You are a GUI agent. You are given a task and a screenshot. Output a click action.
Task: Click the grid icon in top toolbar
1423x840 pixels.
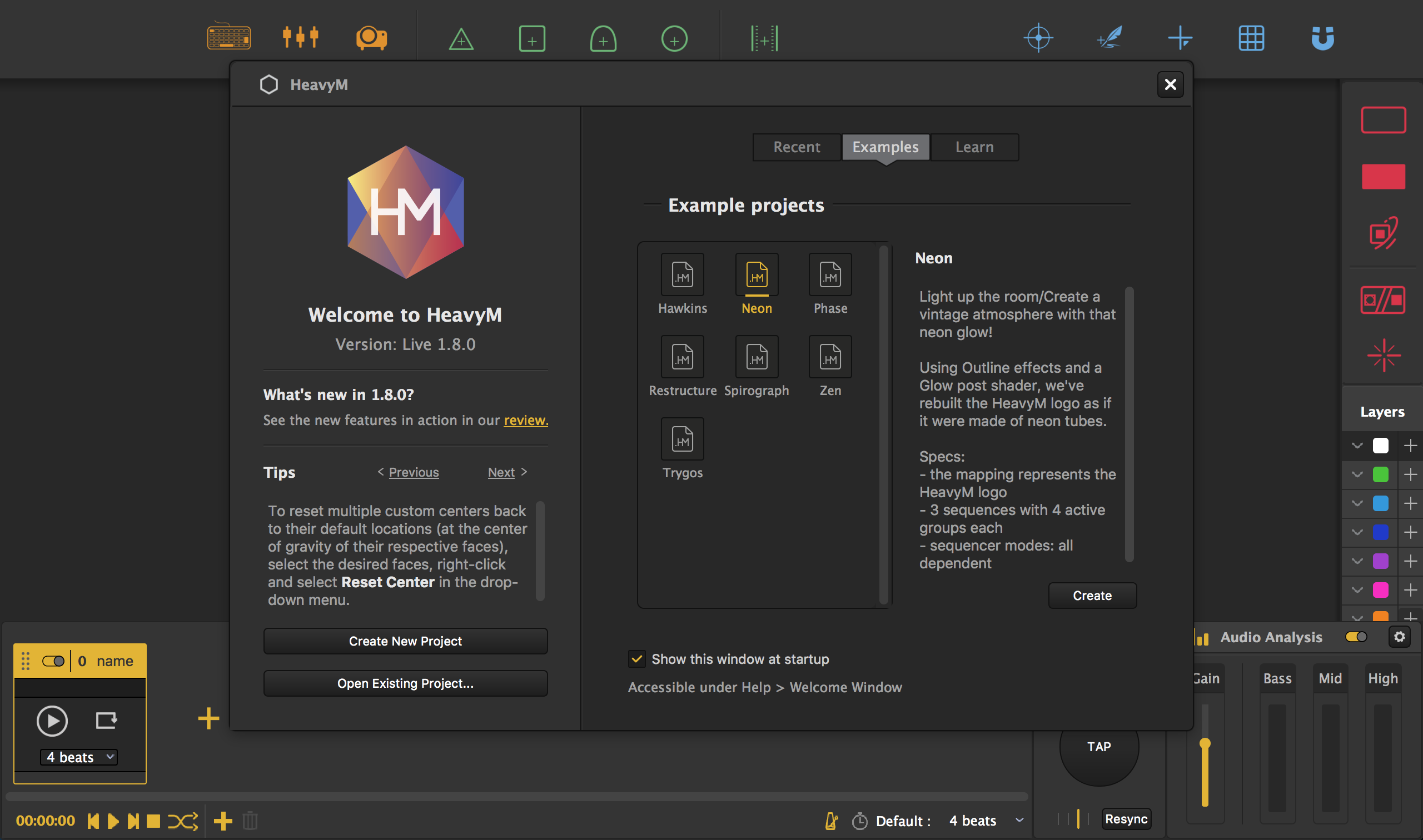click(x=1251, y=38)
